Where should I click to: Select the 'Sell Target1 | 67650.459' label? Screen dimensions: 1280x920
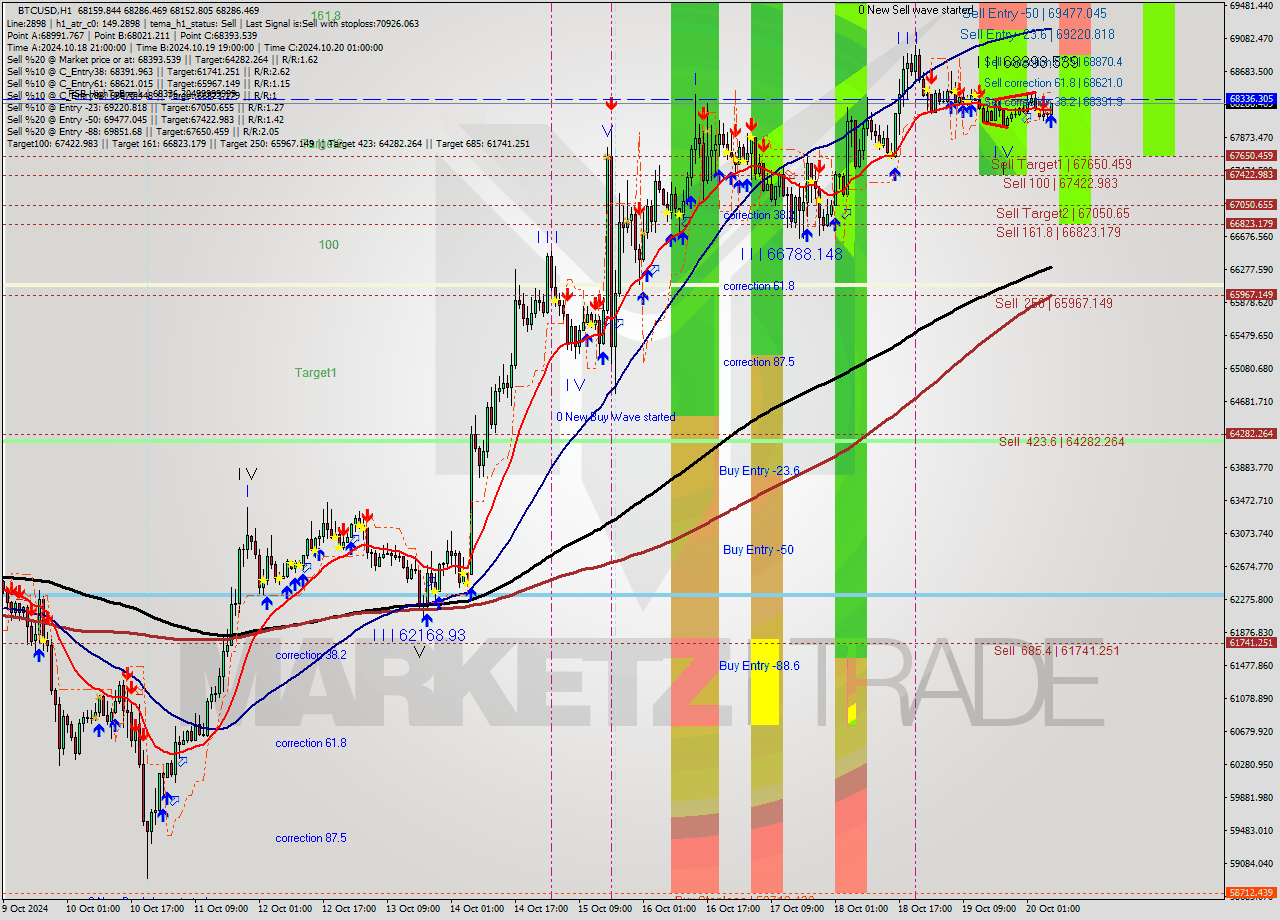click(x=1061, y=164)
